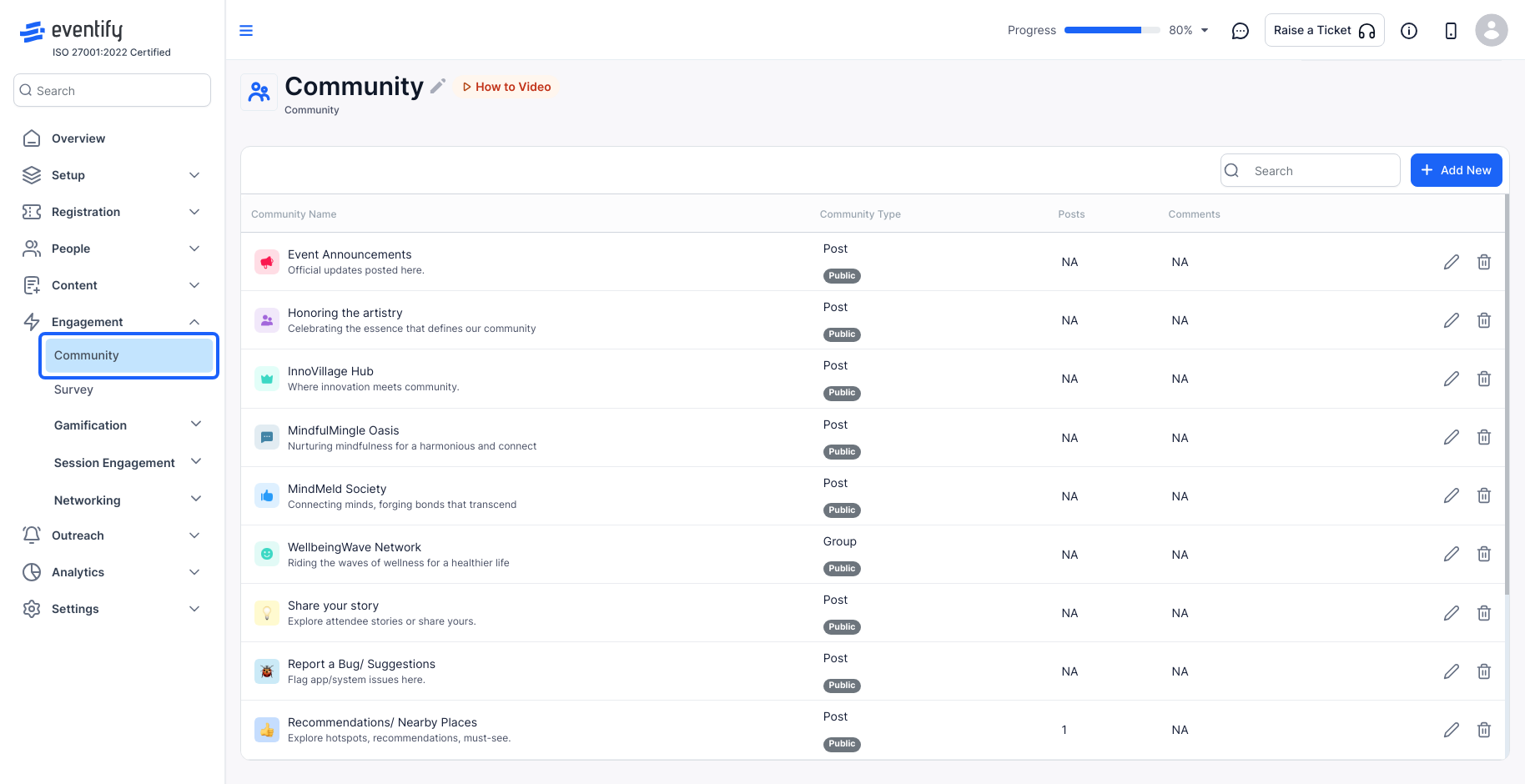1525x784 pixels.
Task: Edit the WellbeingWave Network row
Action: 1452,554
